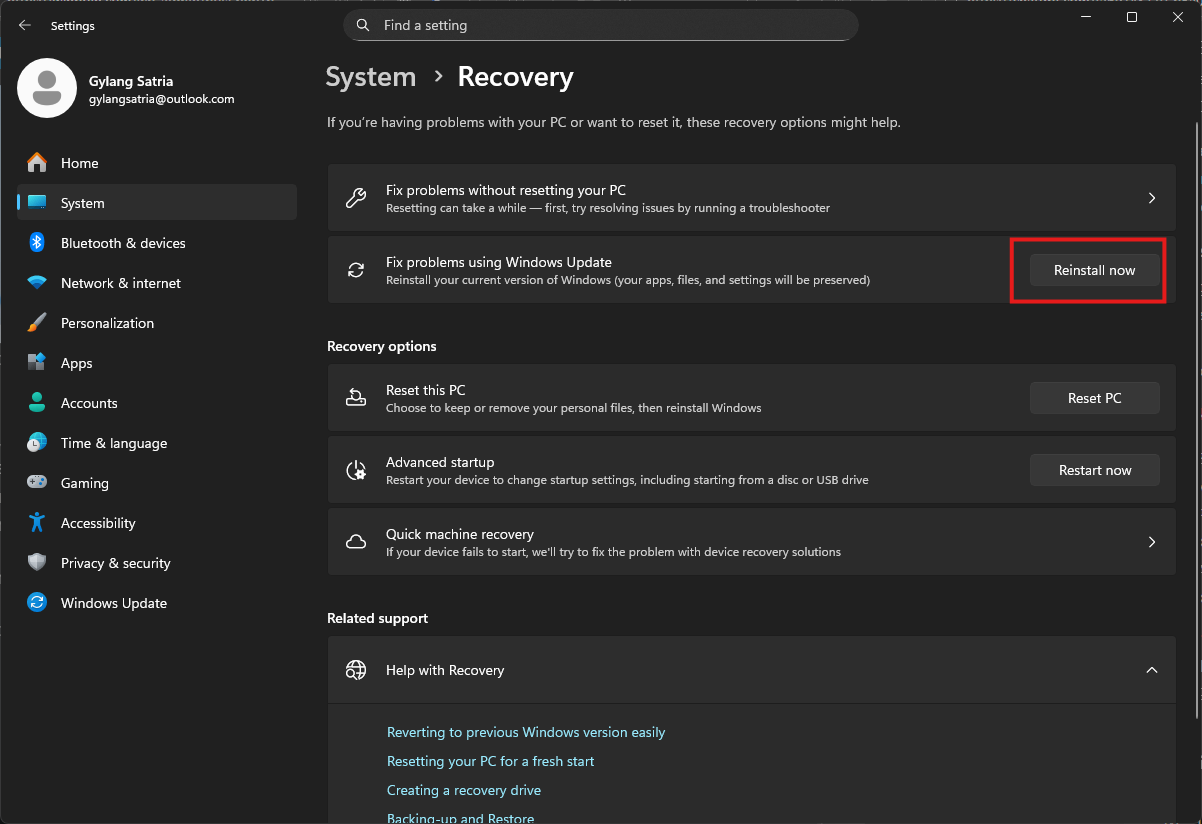Click the Gaming controller icon

click(37, 483)
